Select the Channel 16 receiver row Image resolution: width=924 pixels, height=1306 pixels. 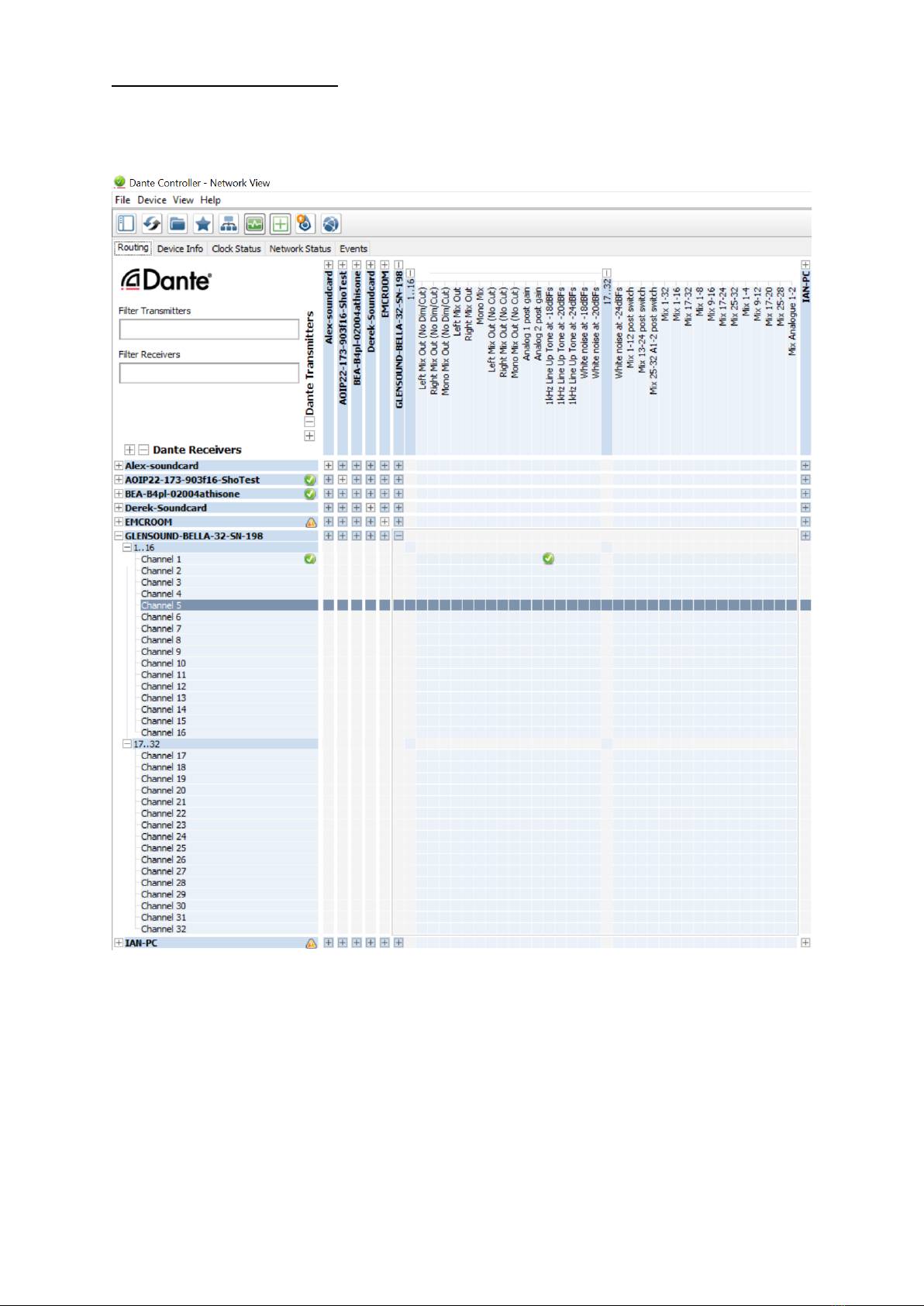pos(229,732)
